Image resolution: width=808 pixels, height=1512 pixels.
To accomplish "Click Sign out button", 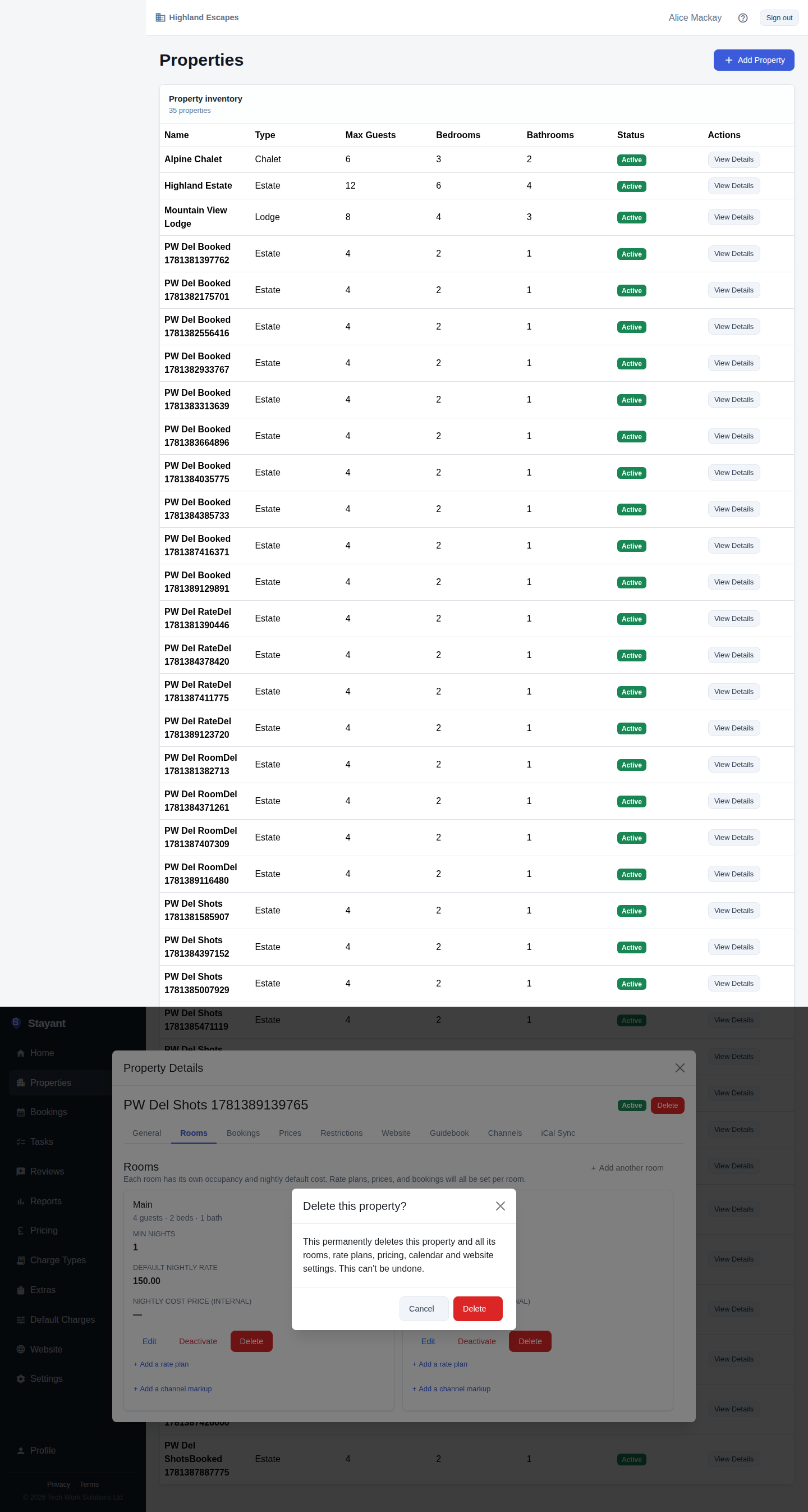I will (x=779, y=17).
